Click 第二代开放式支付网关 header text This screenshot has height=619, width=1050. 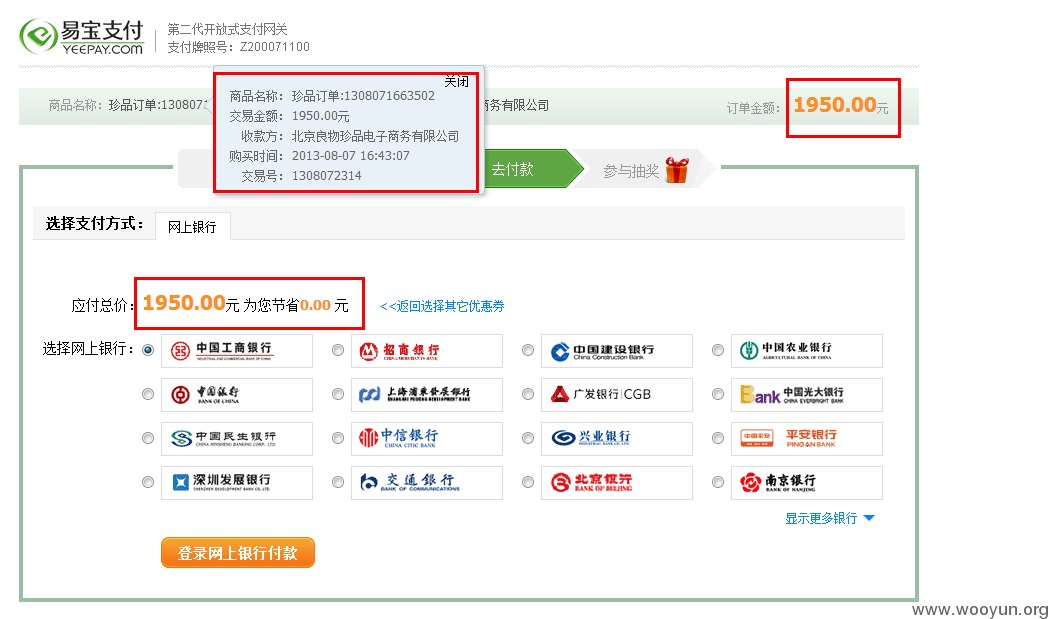tap(227, 29)
